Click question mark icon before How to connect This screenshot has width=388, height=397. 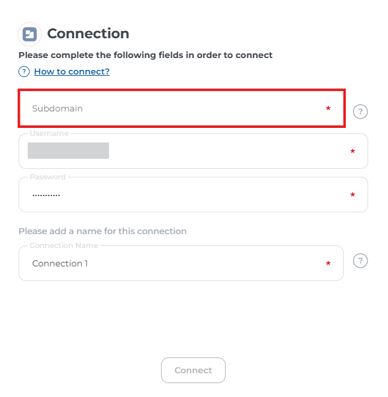[24, 72]
